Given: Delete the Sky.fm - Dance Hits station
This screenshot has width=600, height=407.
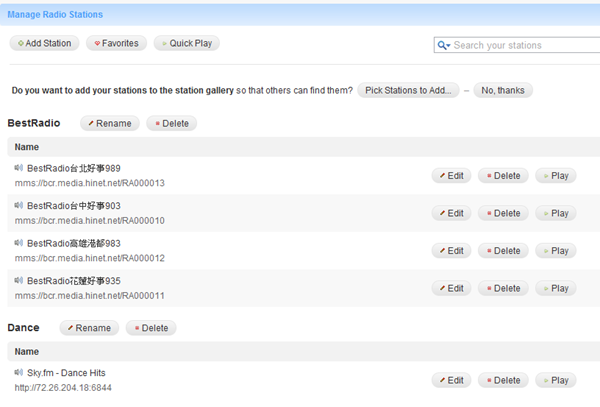Looking at the screenshot, I should click(503, 380).
